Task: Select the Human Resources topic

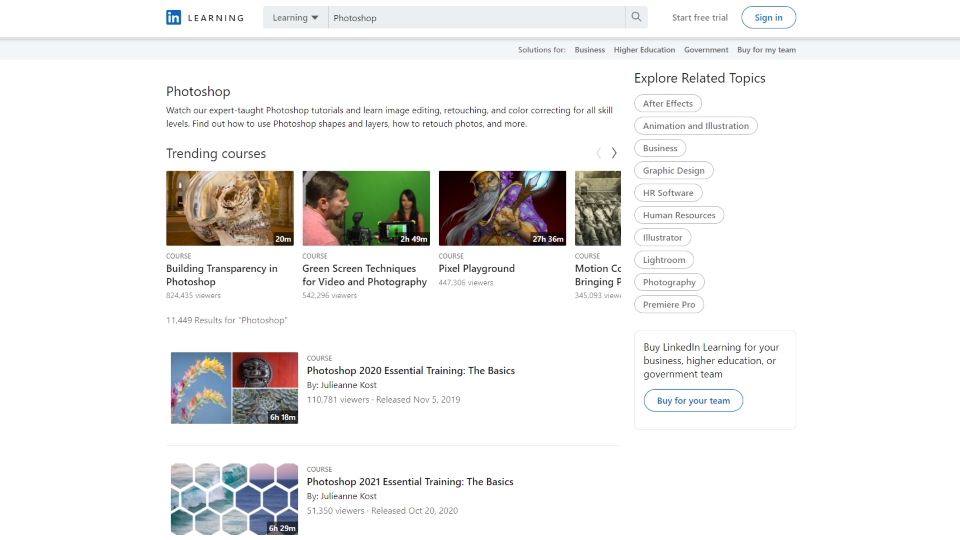Action: [679, 215]
